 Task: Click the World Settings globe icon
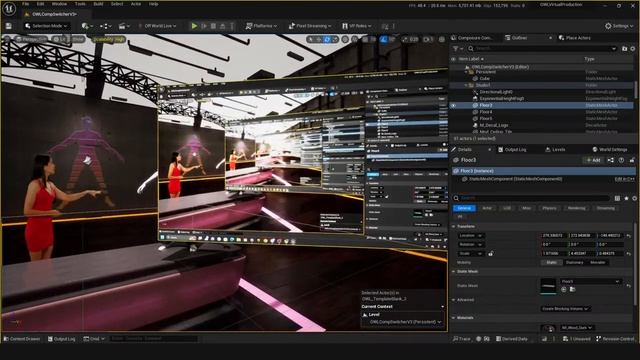595,149
